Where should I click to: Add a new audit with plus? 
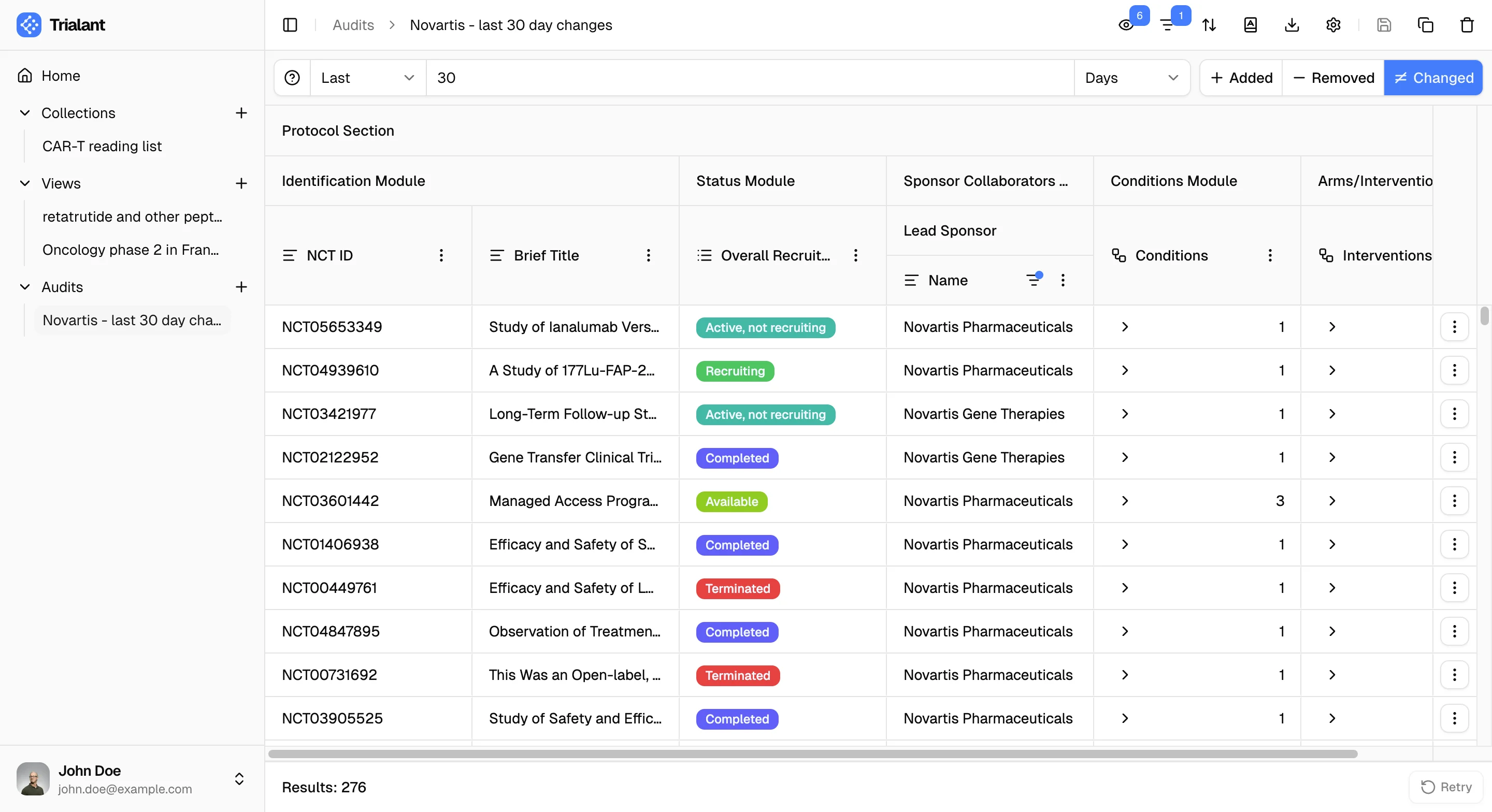pyautogui.click(x=241, y=287)
